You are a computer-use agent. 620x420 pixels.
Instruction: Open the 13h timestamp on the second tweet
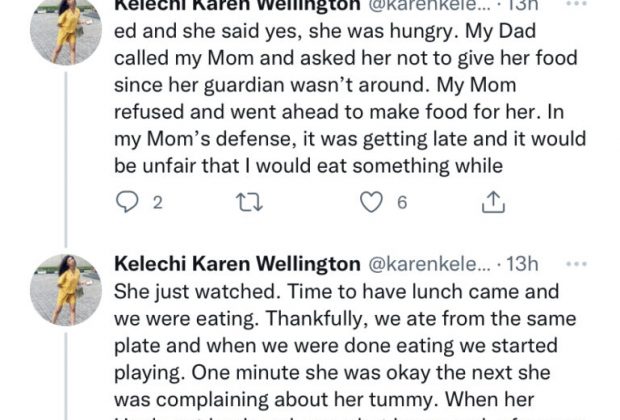[x=522, y=265]
